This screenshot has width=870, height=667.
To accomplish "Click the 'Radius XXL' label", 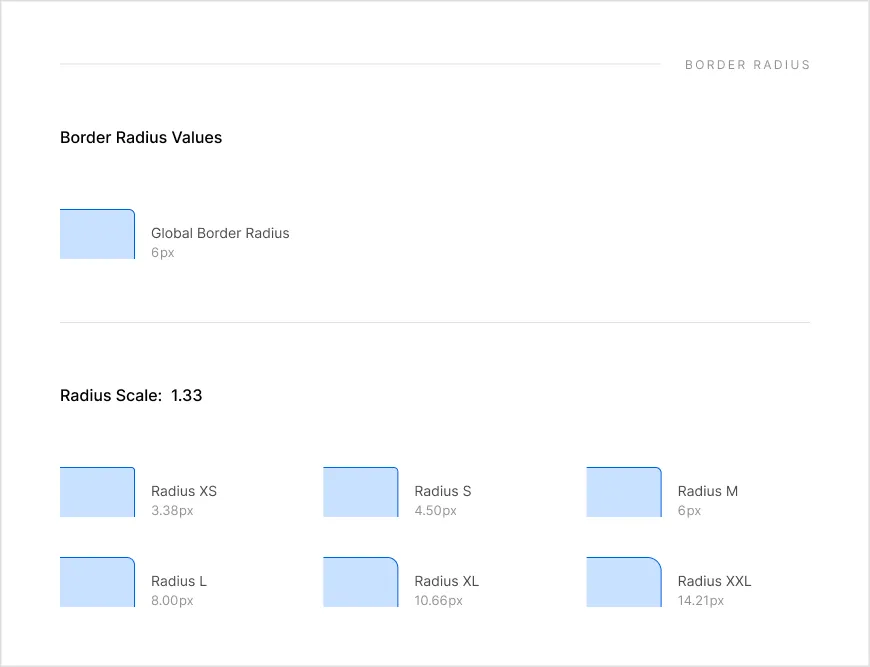I will (x=714, y=581).
